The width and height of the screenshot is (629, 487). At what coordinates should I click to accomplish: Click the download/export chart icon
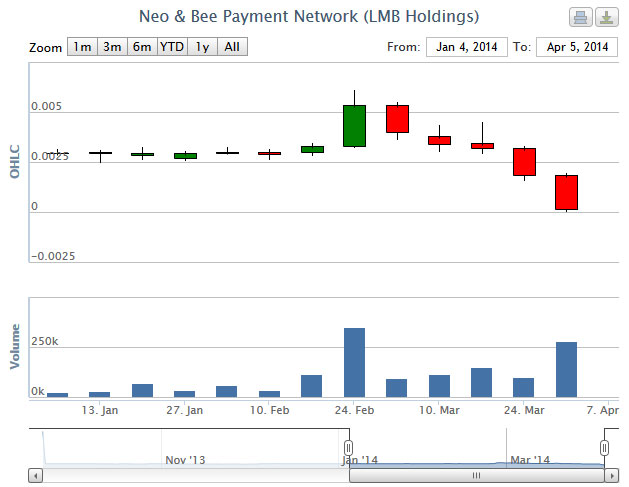pyautogui.click(x=607, y=18)
